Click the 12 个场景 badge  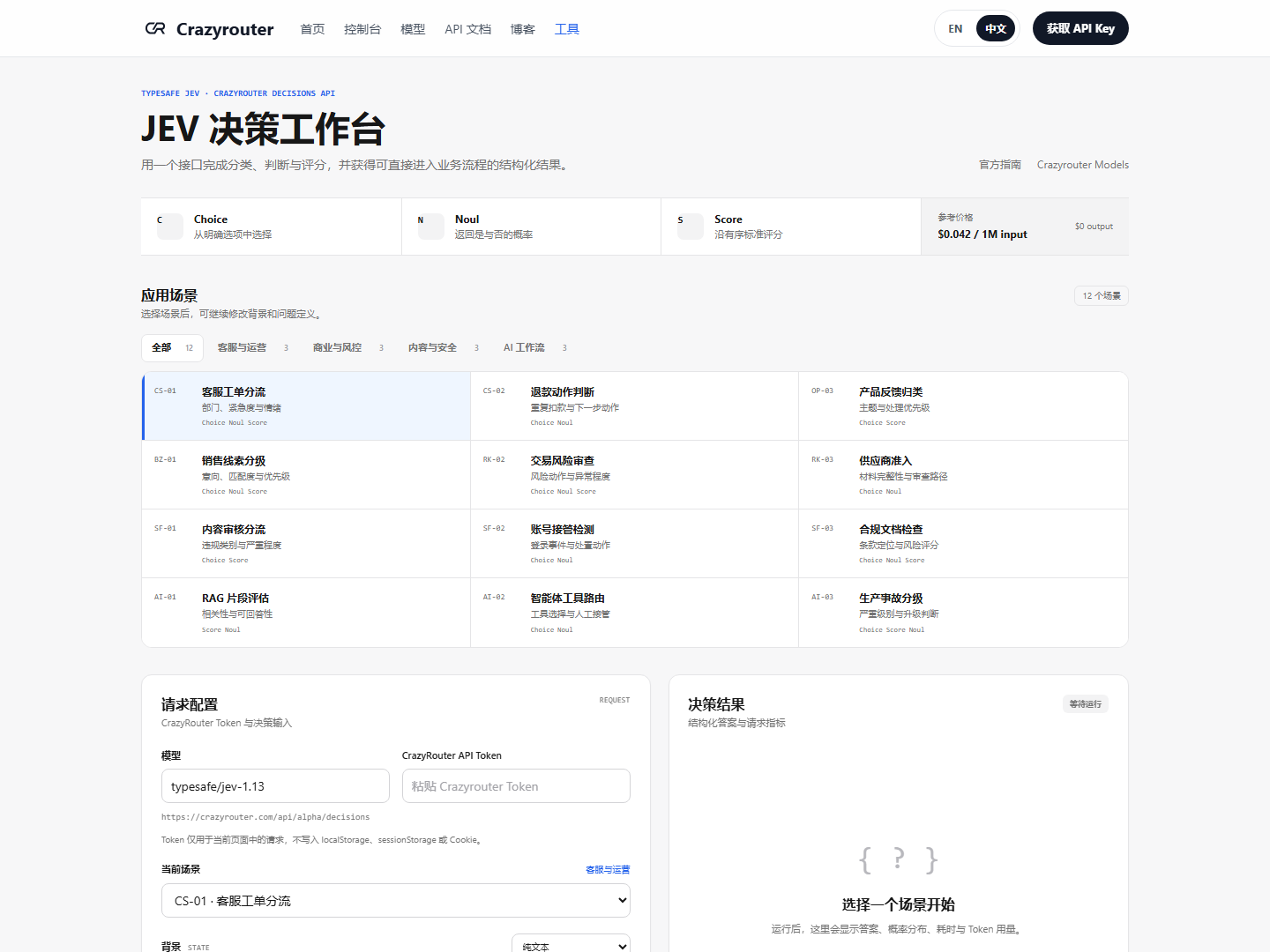(1102, 296)
